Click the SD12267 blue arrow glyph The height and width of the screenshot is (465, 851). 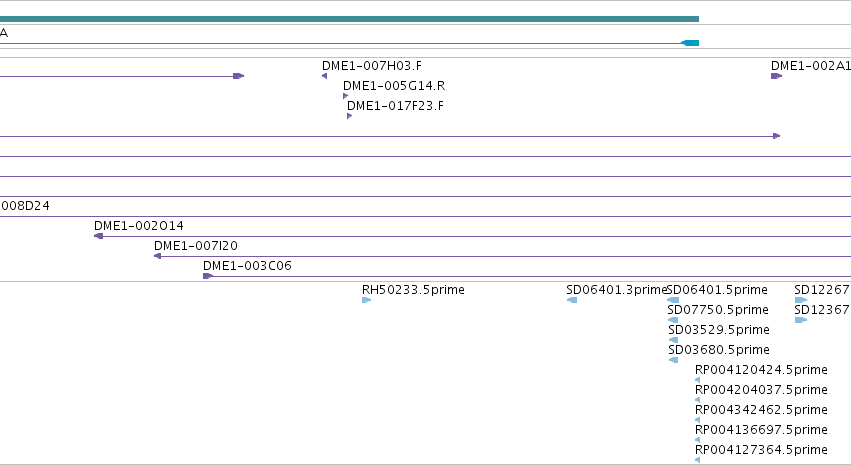[801, 300]
